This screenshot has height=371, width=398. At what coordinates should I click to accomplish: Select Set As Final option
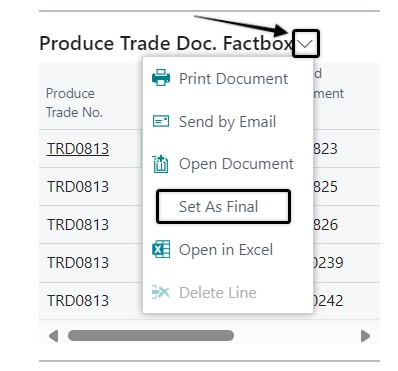(223, 206)
